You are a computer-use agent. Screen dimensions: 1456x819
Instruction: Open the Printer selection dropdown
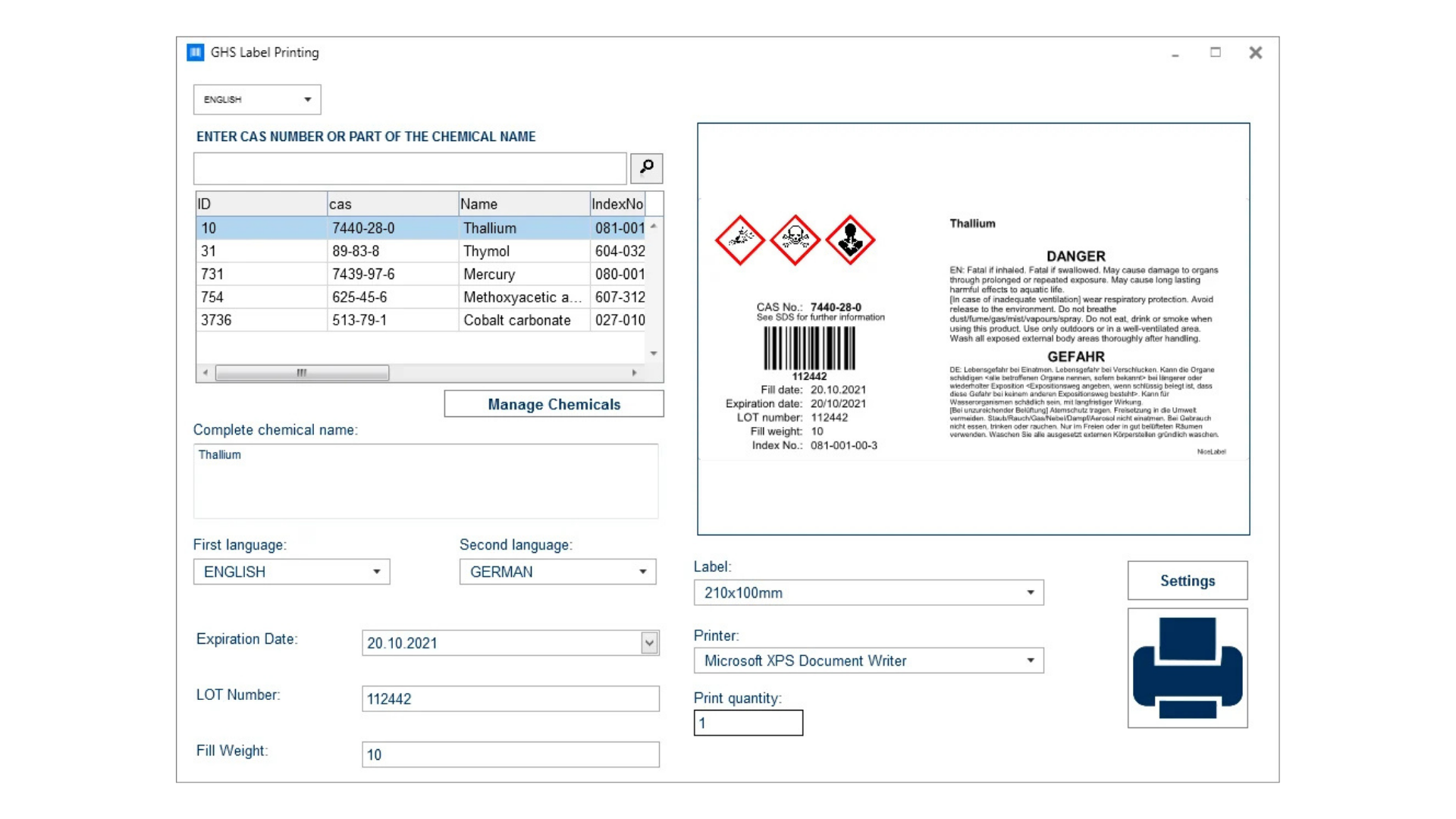coord(869,661)
